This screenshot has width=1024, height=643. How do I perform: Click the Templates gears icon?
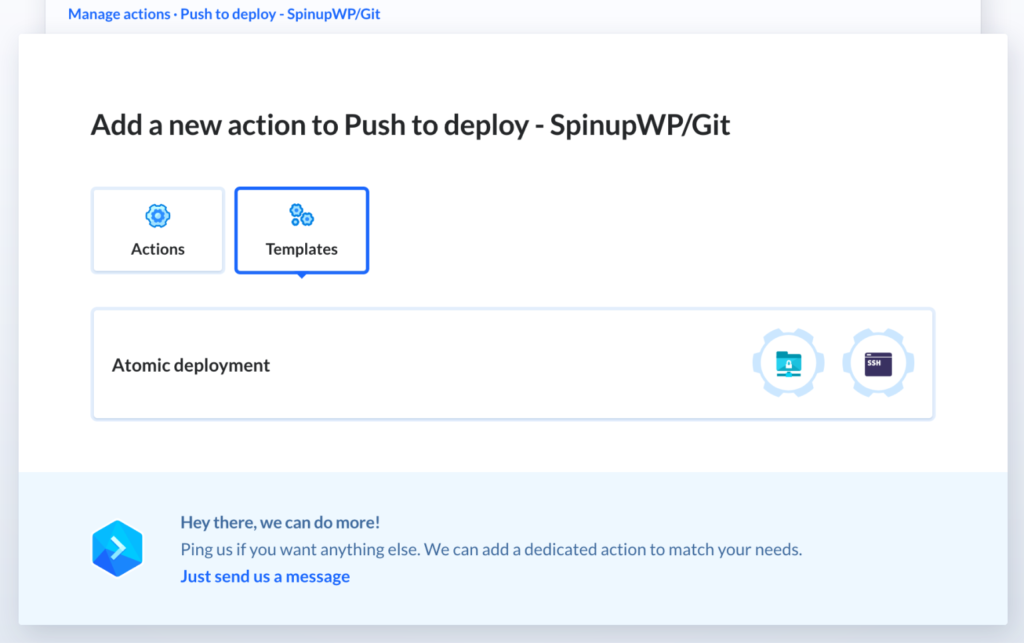point(301,214)
